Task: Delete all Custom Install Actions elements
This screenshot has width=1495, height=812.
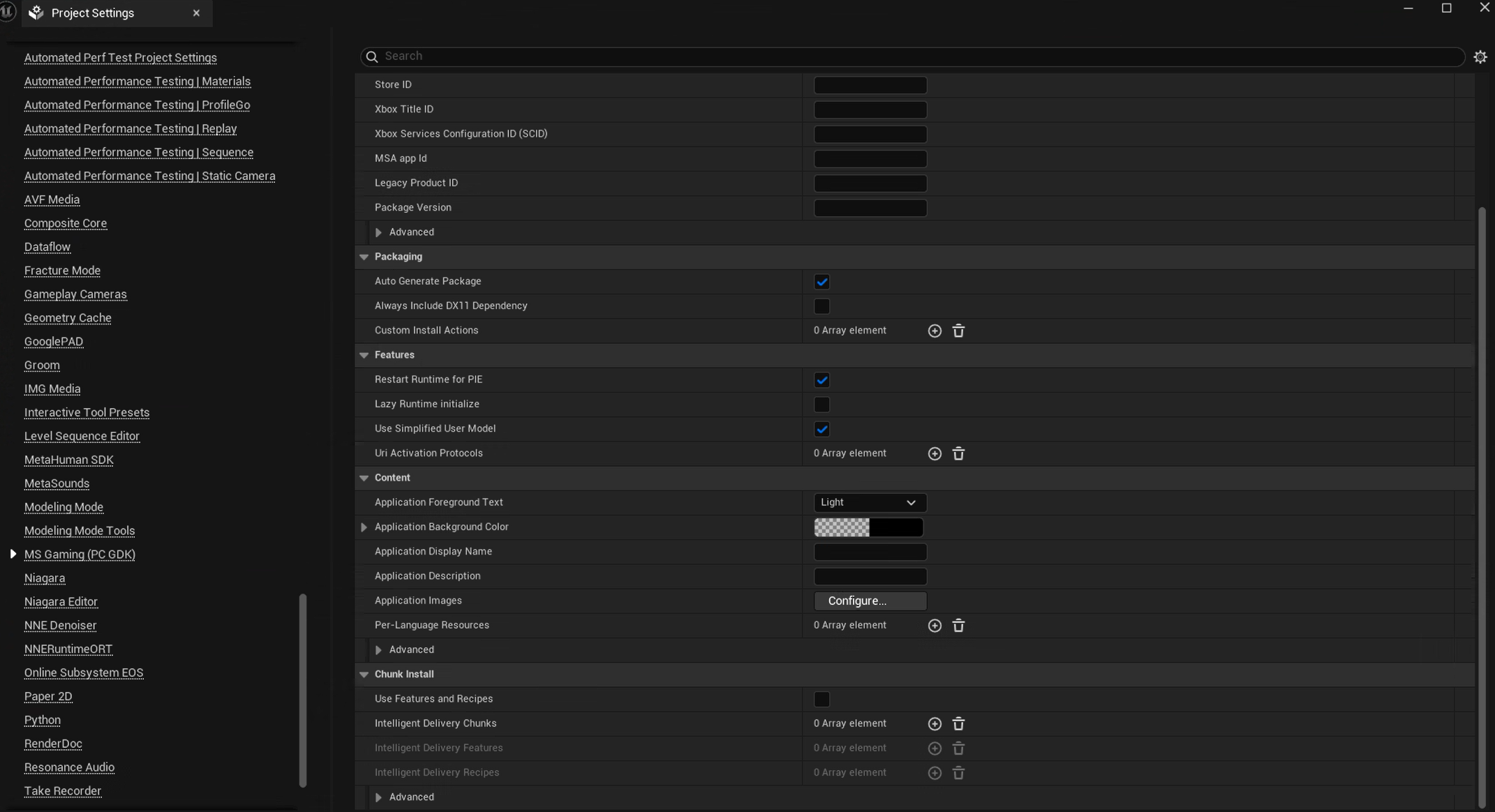Action: pyautogui.click(x=958, y=331)
